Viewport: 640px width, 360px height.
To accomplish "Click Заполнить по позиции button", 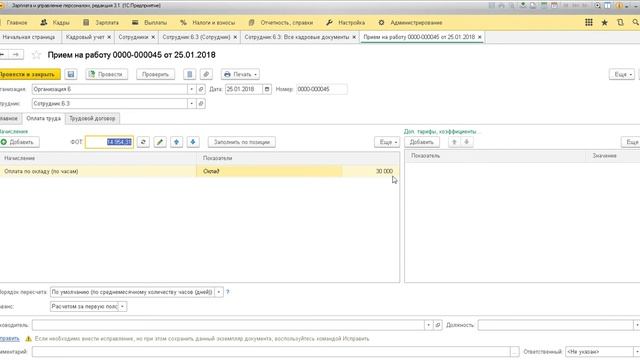I will point(242,142).
